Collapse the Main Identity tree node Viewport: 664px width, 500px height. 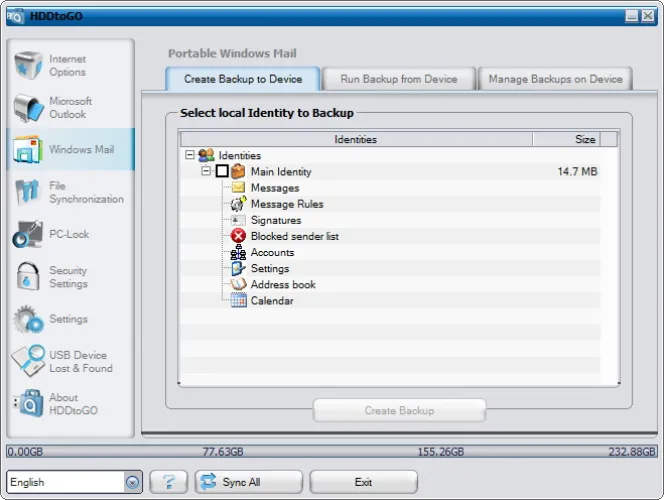point(206,171)
